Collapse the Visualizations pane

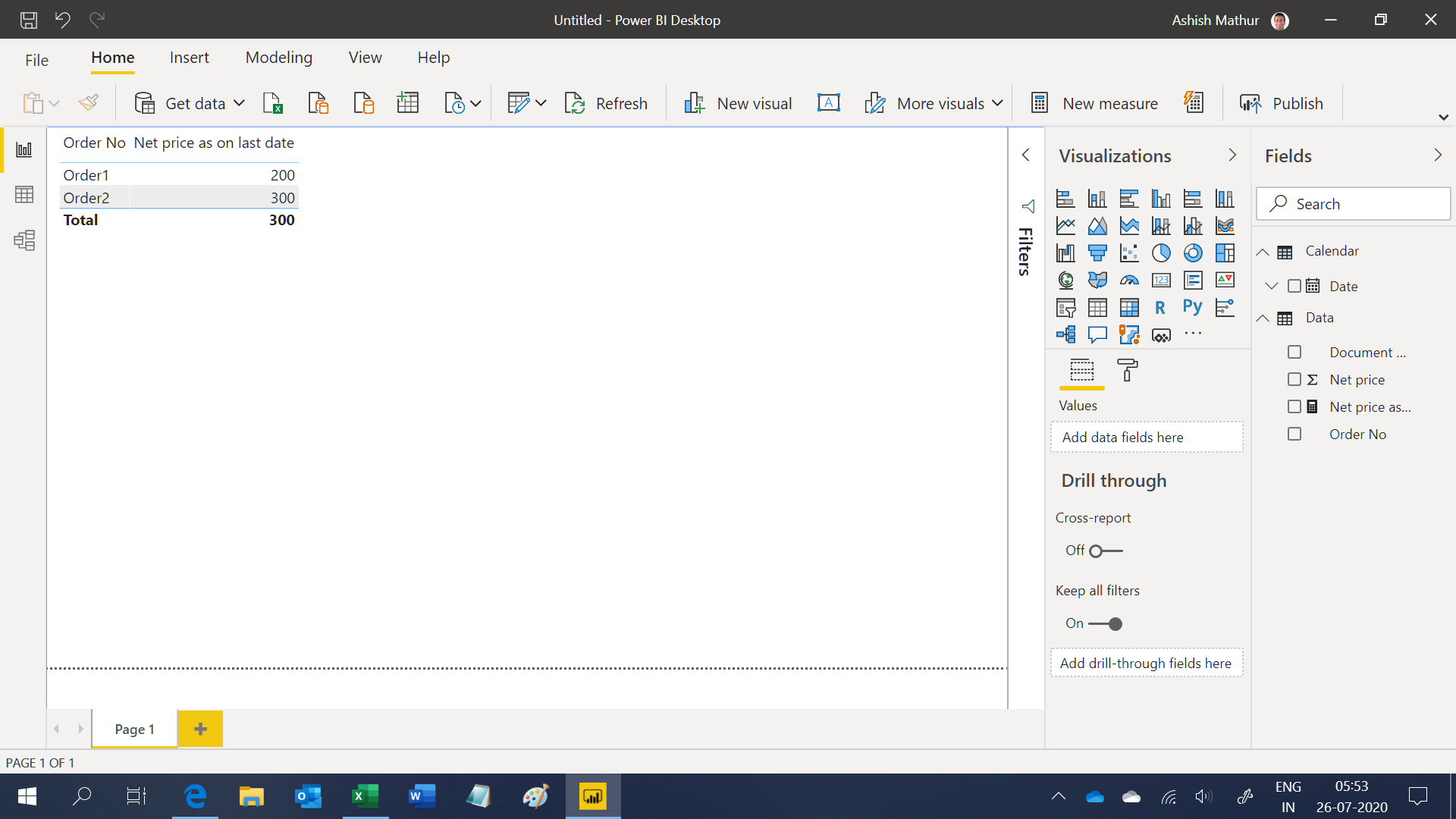pyautogui.click(x=1232, y=155)
